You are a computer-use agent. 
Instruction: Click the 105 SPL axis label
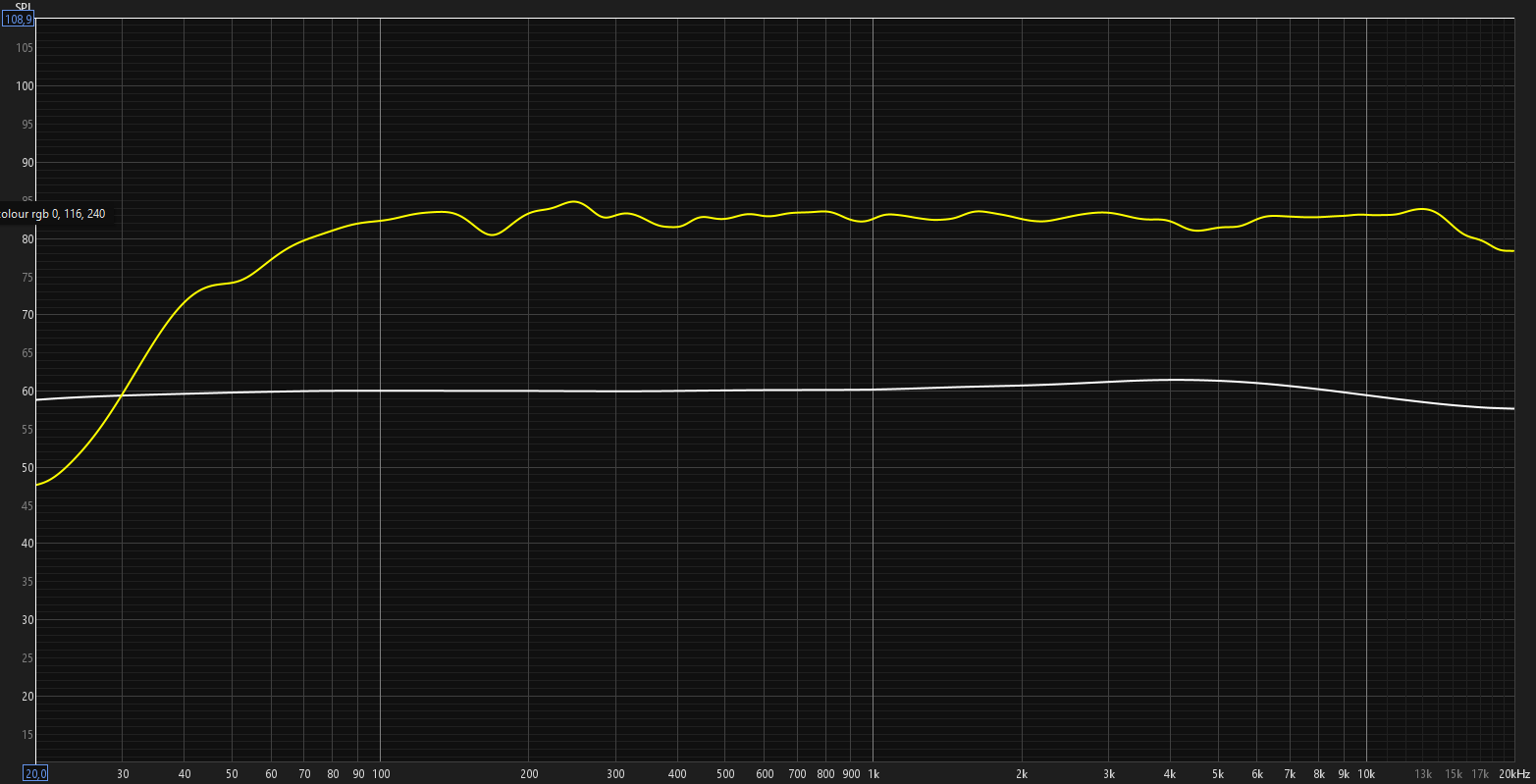coord(25,48)
